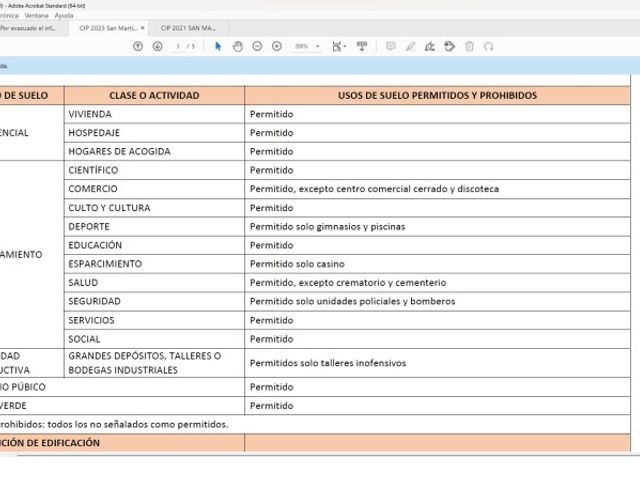Click USOS DE SUELO PERMITIDOS Y PROHIBIDOS header
The image size is (640, 480).
[438, 96]
